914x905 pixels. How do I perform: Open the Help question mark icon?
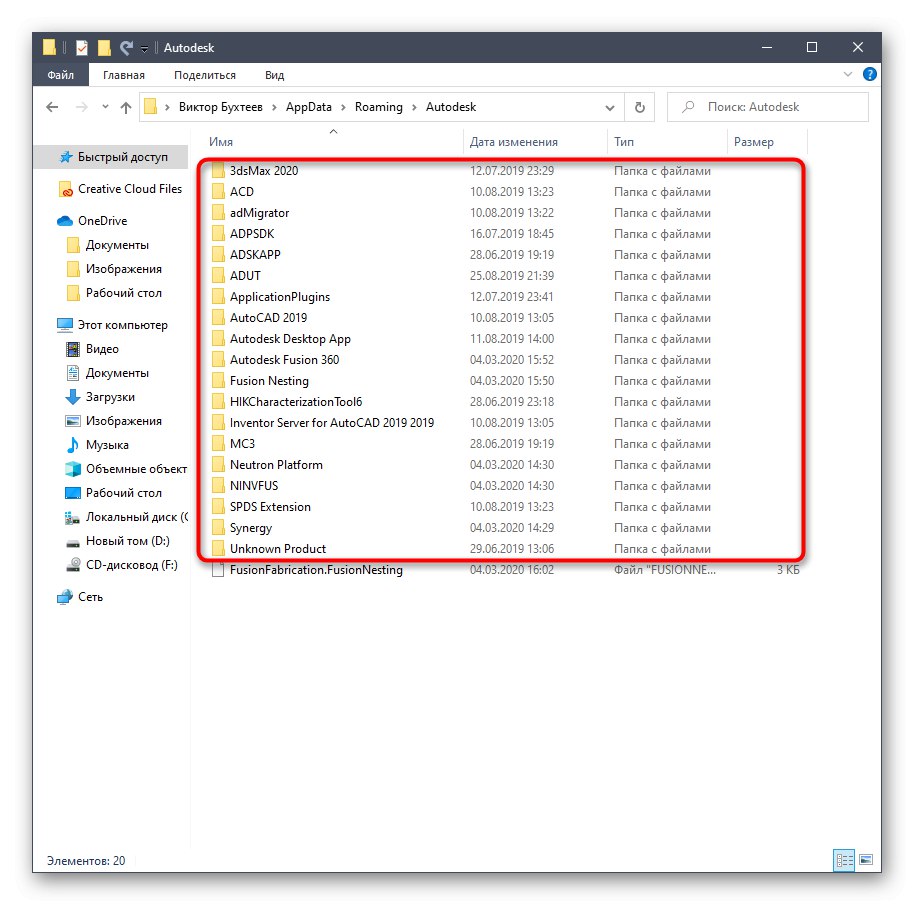869,75
